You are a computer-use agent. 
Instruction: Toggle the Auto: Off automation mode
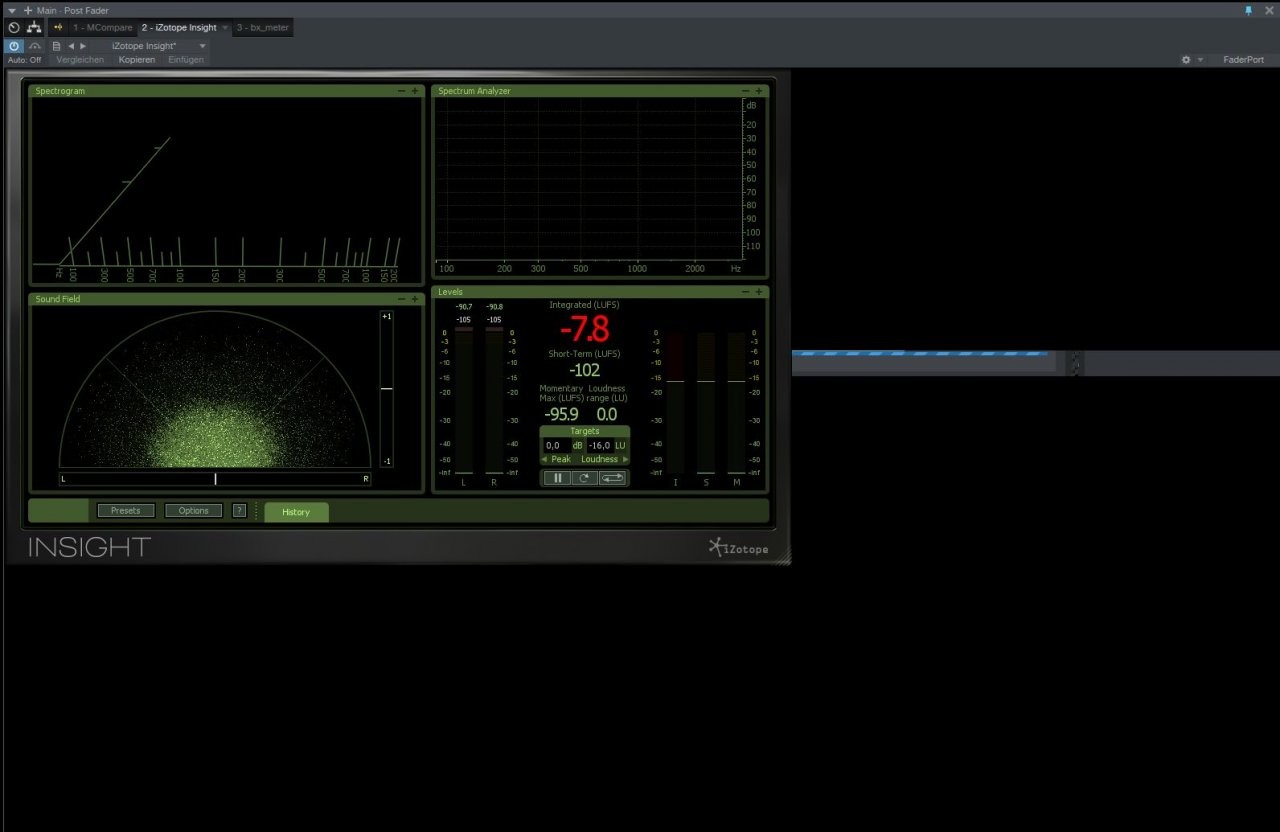click(x=25, y=60)
